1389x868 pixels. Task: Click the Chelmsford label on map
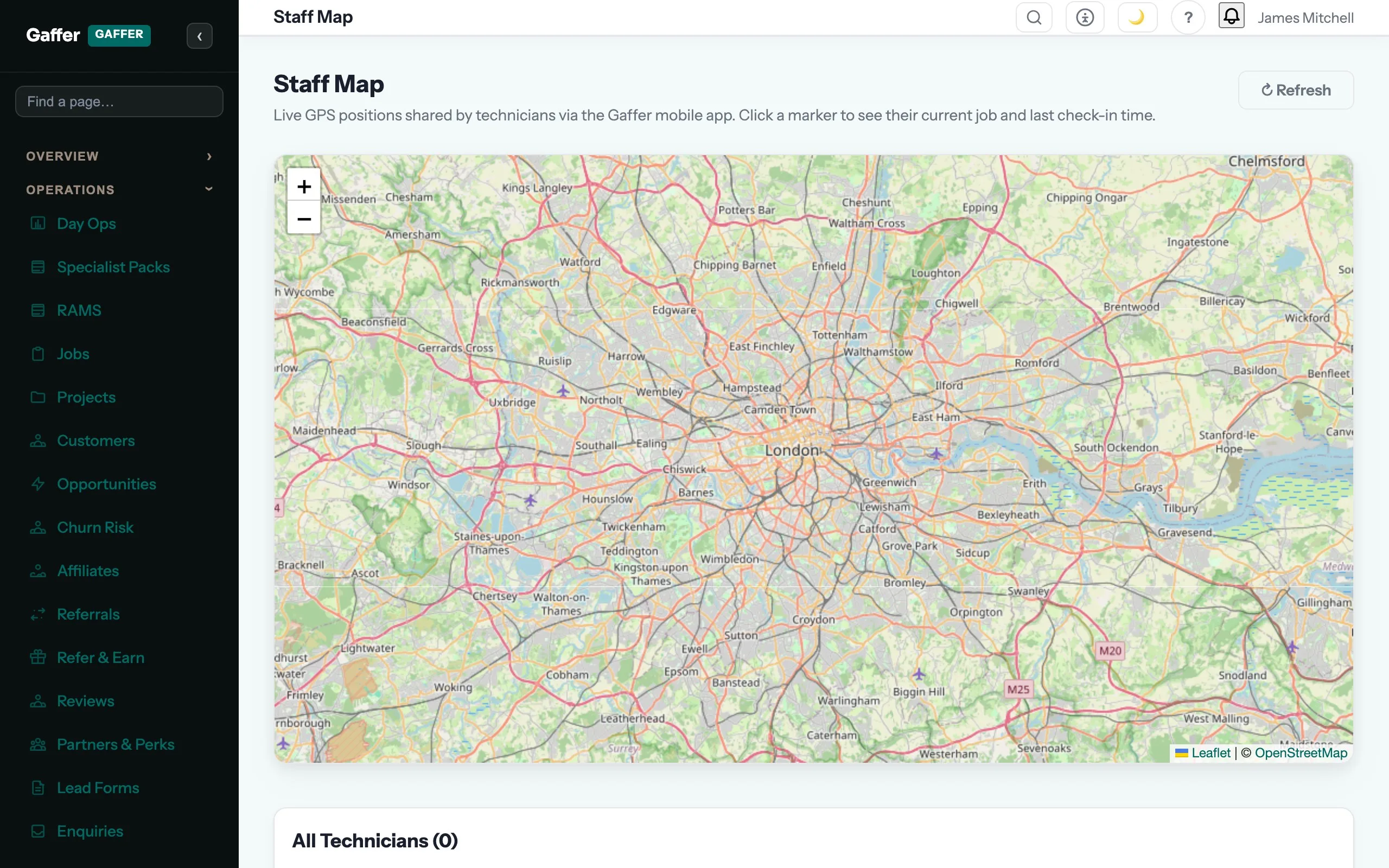click(1266, 161)
